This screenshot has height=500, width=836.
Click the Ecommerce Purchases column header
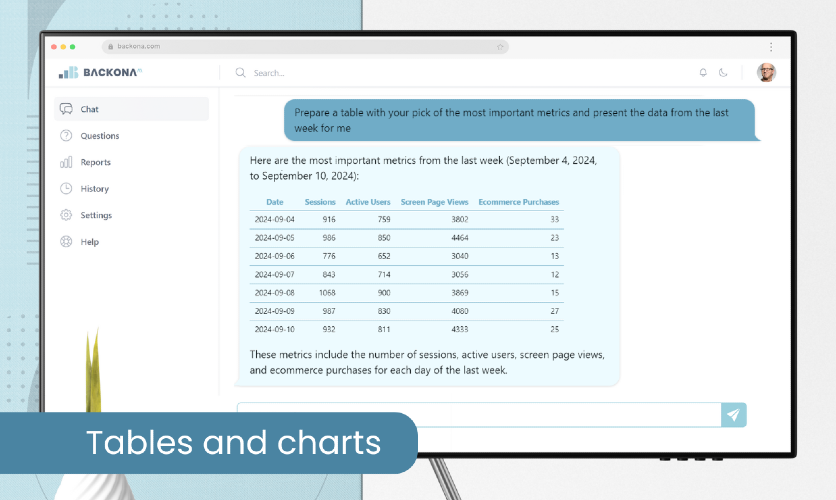click(519, 202)
